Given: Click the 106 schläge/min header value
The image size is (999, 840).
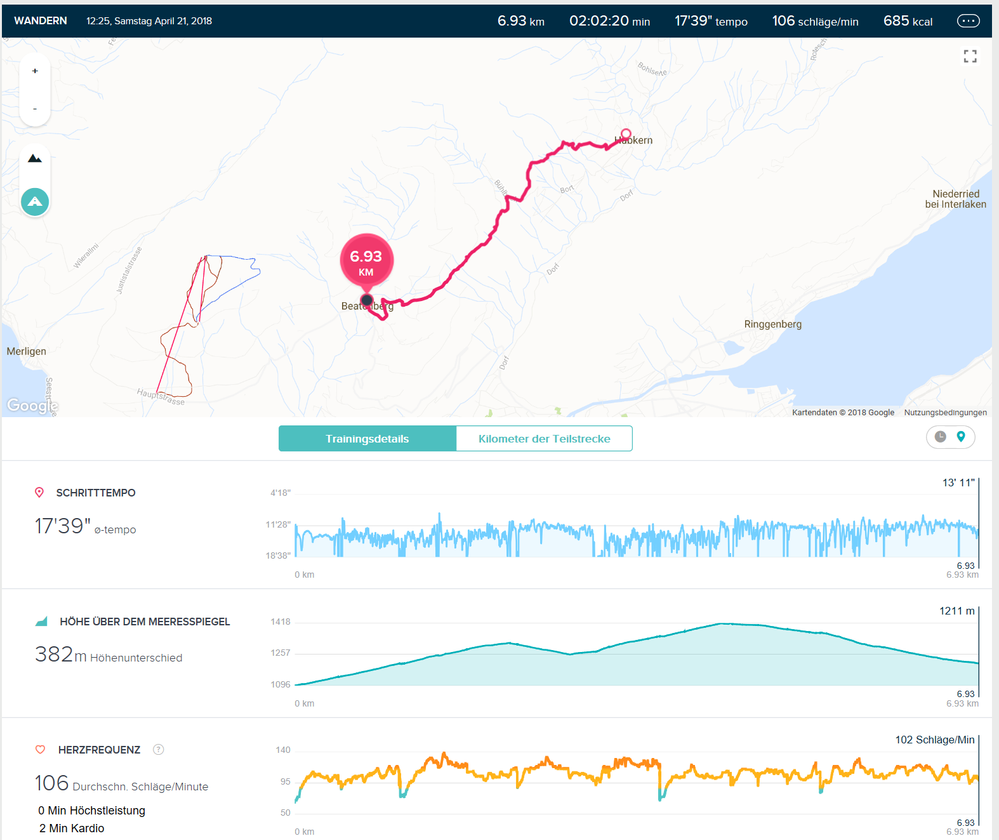Looking at the screenshot, I should 816,21.
